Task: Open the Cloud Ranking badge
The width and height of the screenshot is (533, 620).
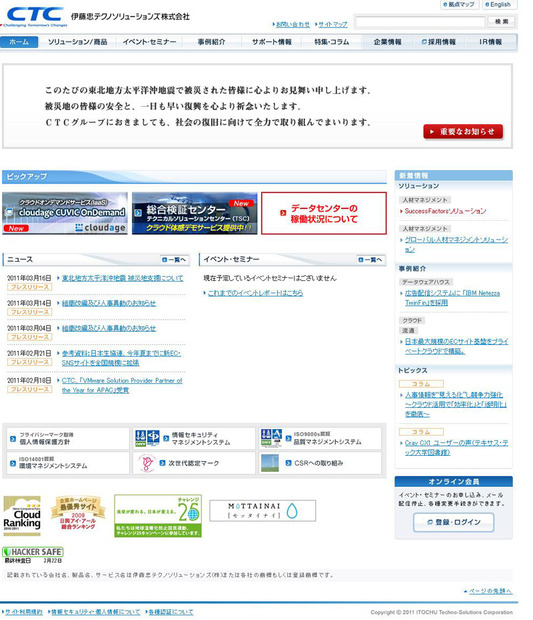Action: [22, 516]
